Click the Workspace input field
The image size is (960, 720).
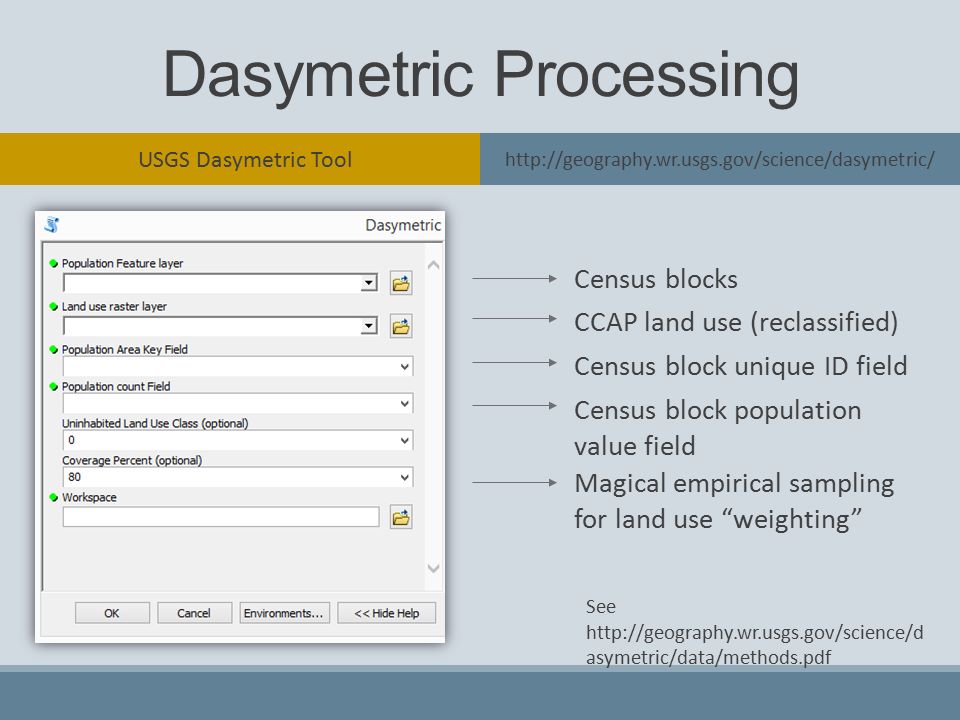click(221, 517)
